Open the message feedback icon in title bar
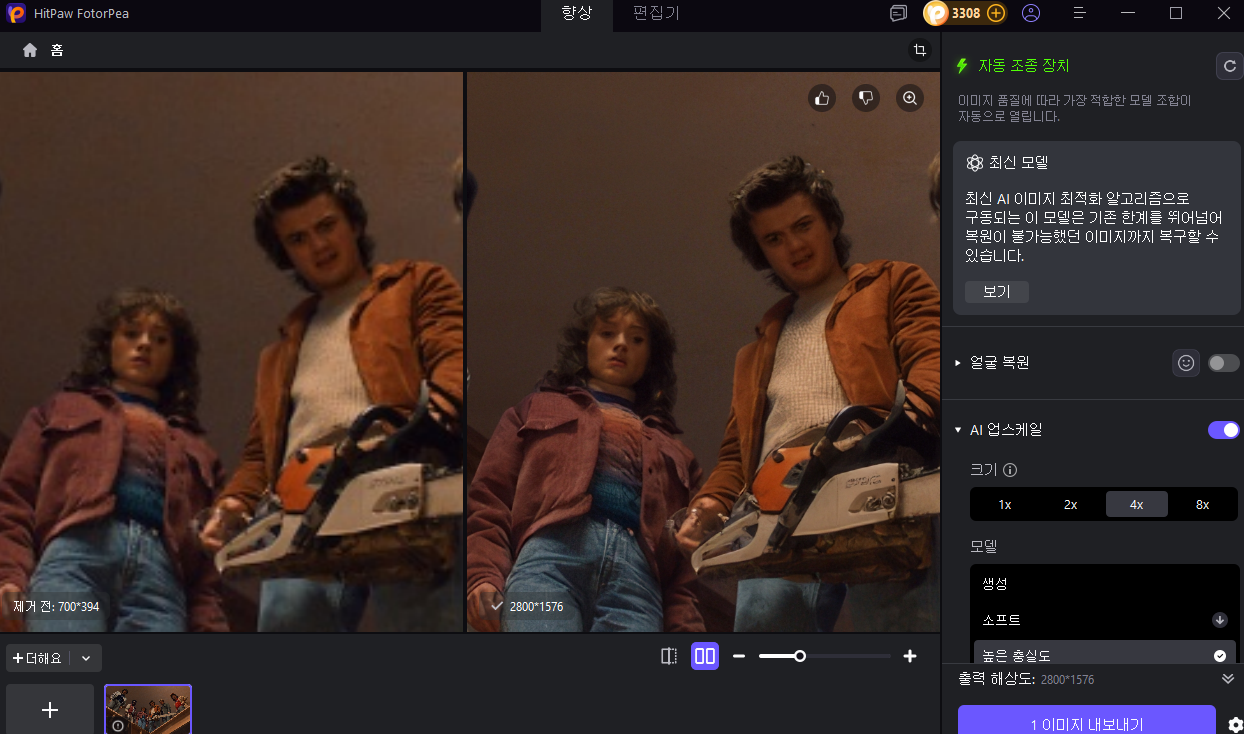Image resolution: width=1244 pixels, height=734 pixels. [x=898, y=13]
